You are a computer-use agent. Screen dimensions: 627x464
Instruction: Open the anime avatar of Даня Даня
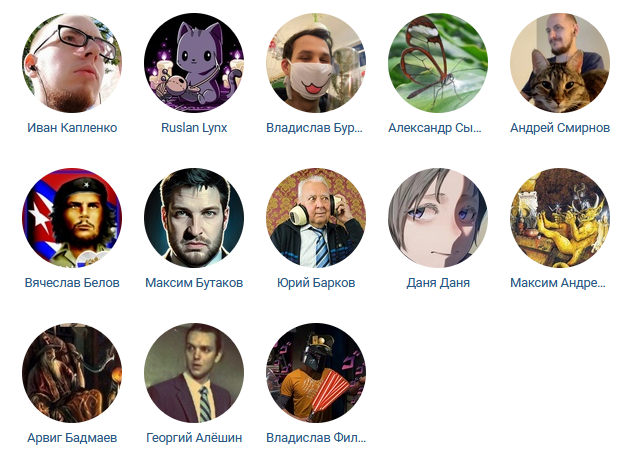pos(438,218)
